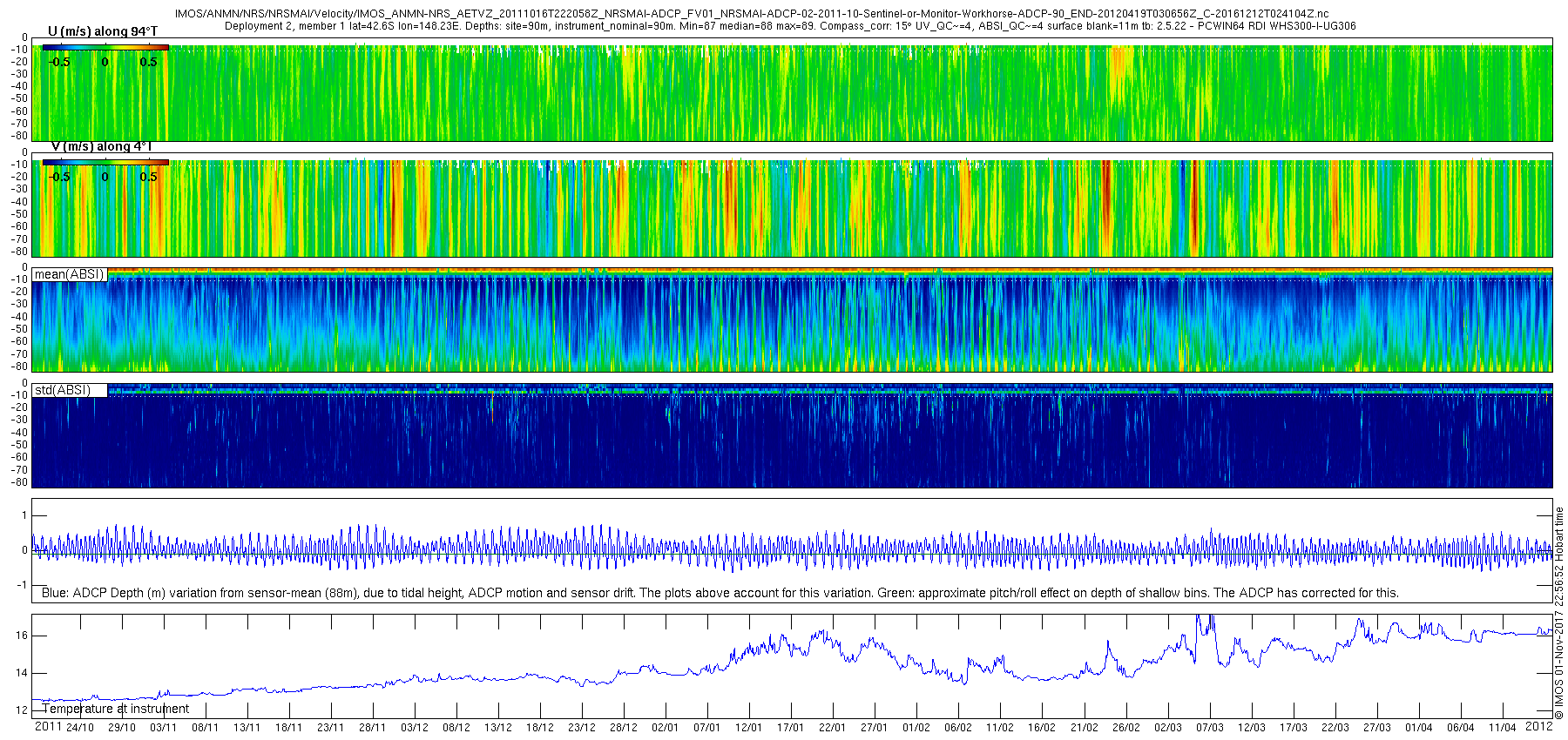Click the -80 depth tick in std(ABSI) panel
The width and height of the screenshot is (1568, 740).
[18, 481]
